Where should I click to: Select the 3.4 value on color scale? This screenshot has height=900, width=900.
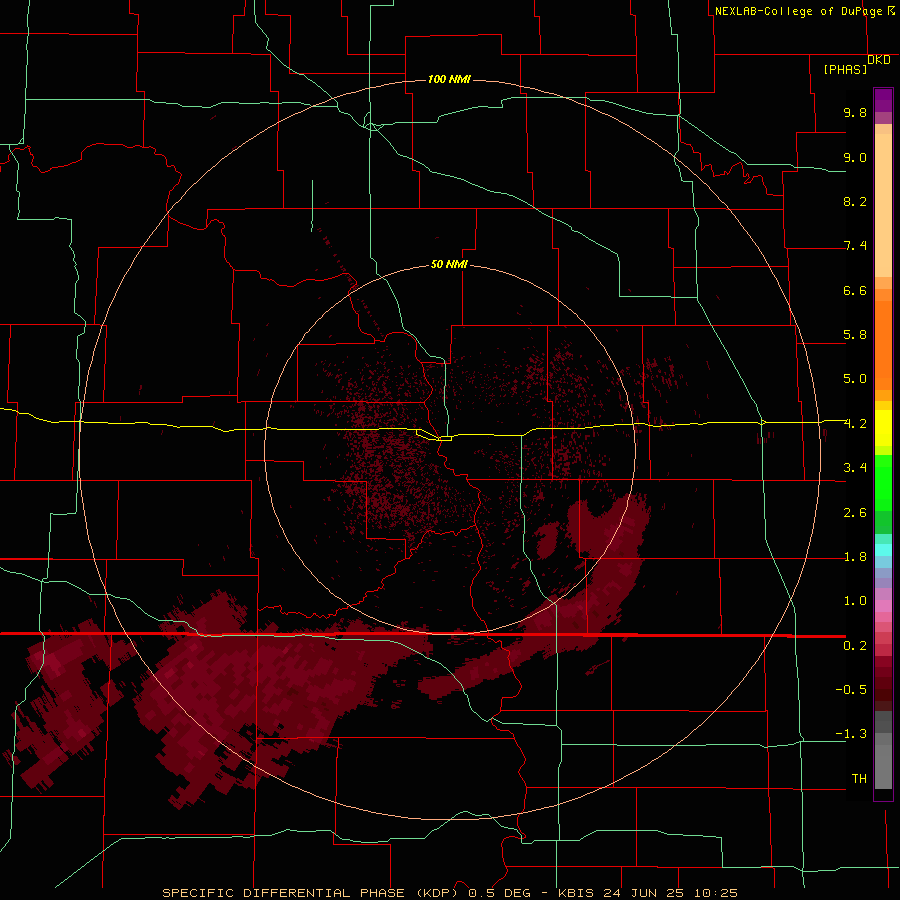click(855, 468)
